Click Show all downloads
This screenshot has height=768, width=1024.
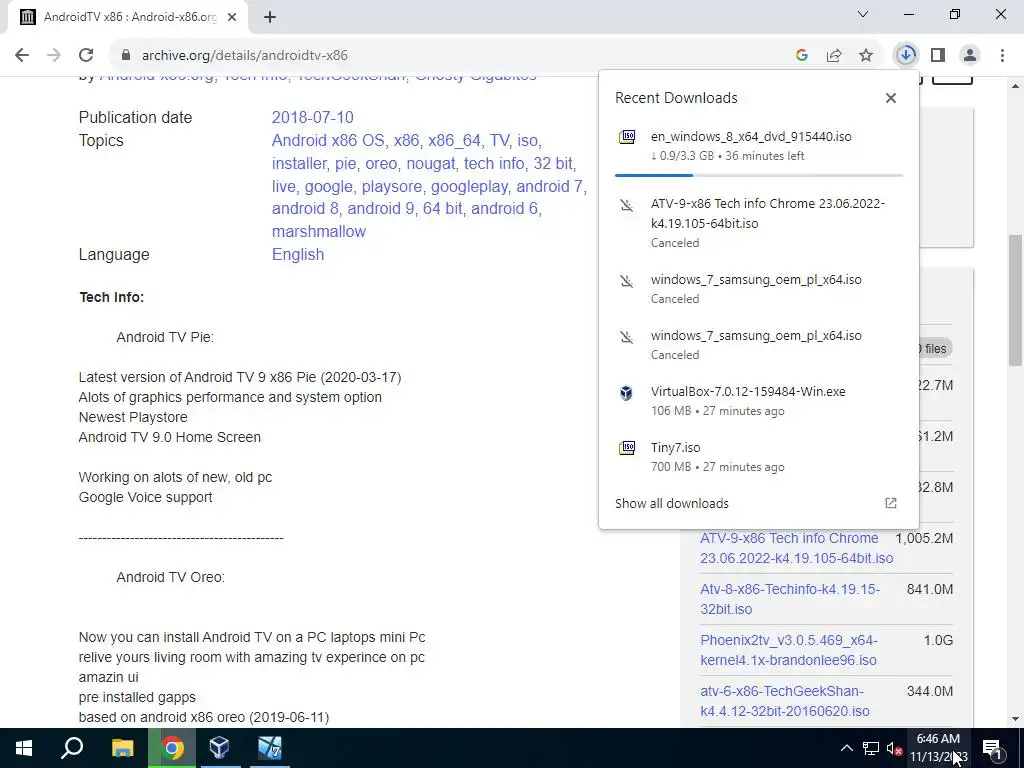point(671,504)
